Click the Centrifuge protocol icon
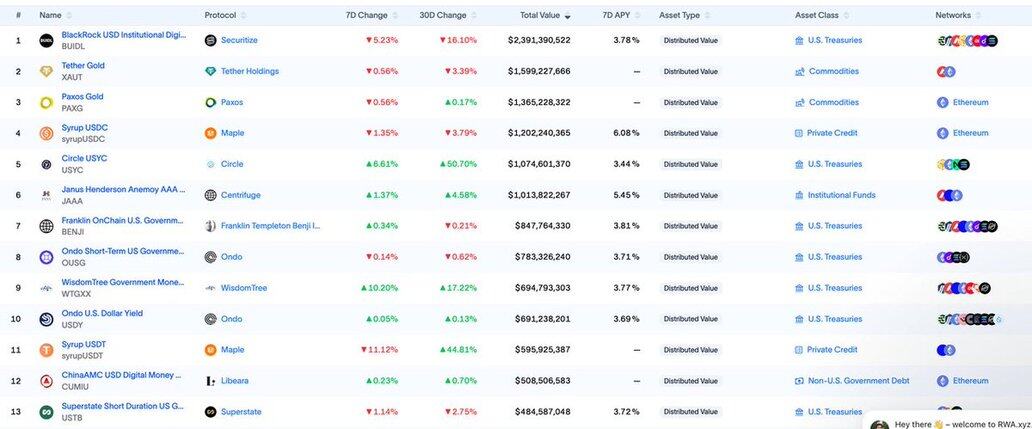Screen dimensions: 1032x429 click(x=210, y=196)
